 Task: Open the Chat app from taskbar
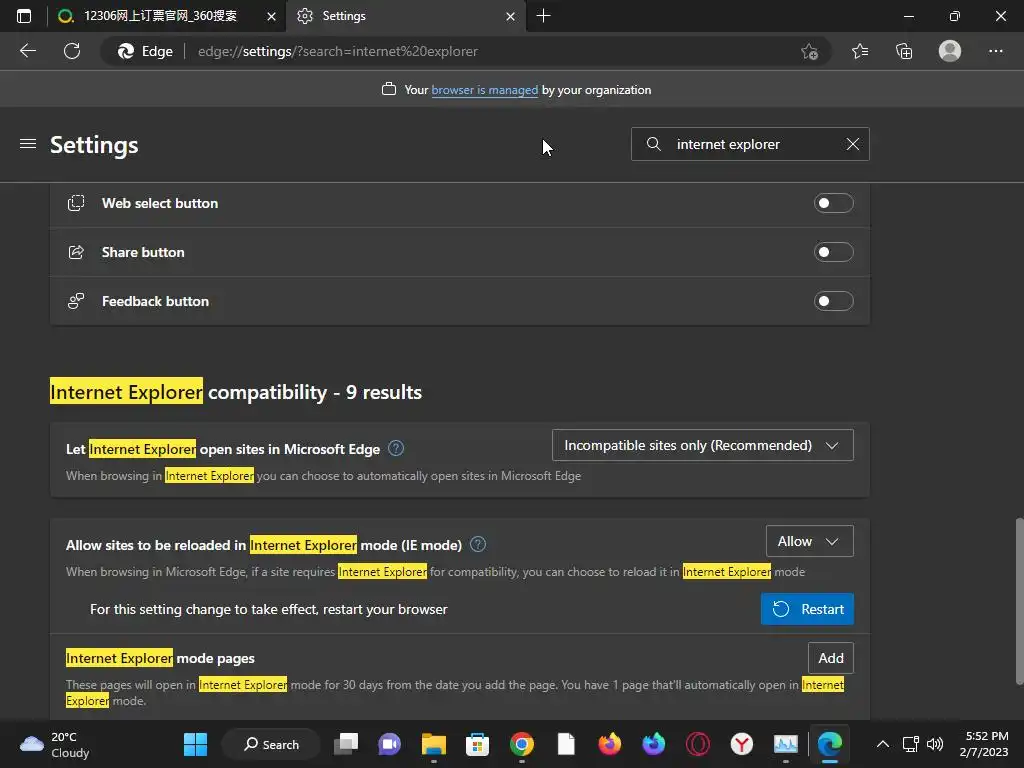pos(390,744)
